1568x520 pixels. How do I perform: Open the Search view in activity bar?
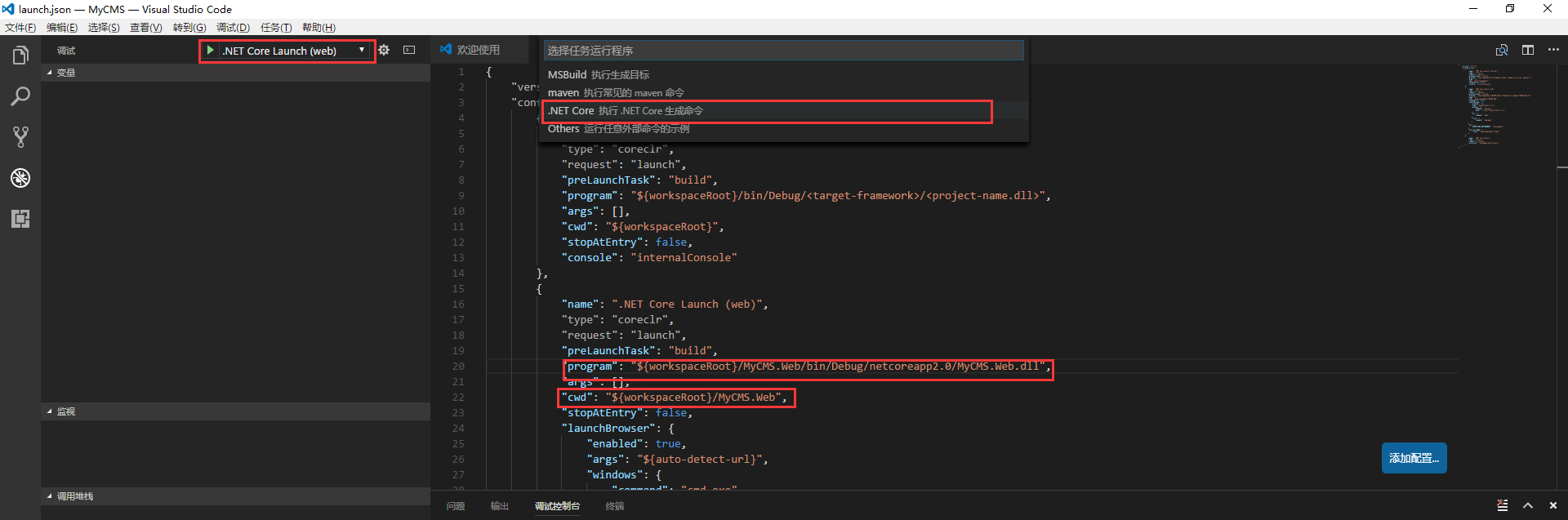pyautogui.click(x=20, y=96)
